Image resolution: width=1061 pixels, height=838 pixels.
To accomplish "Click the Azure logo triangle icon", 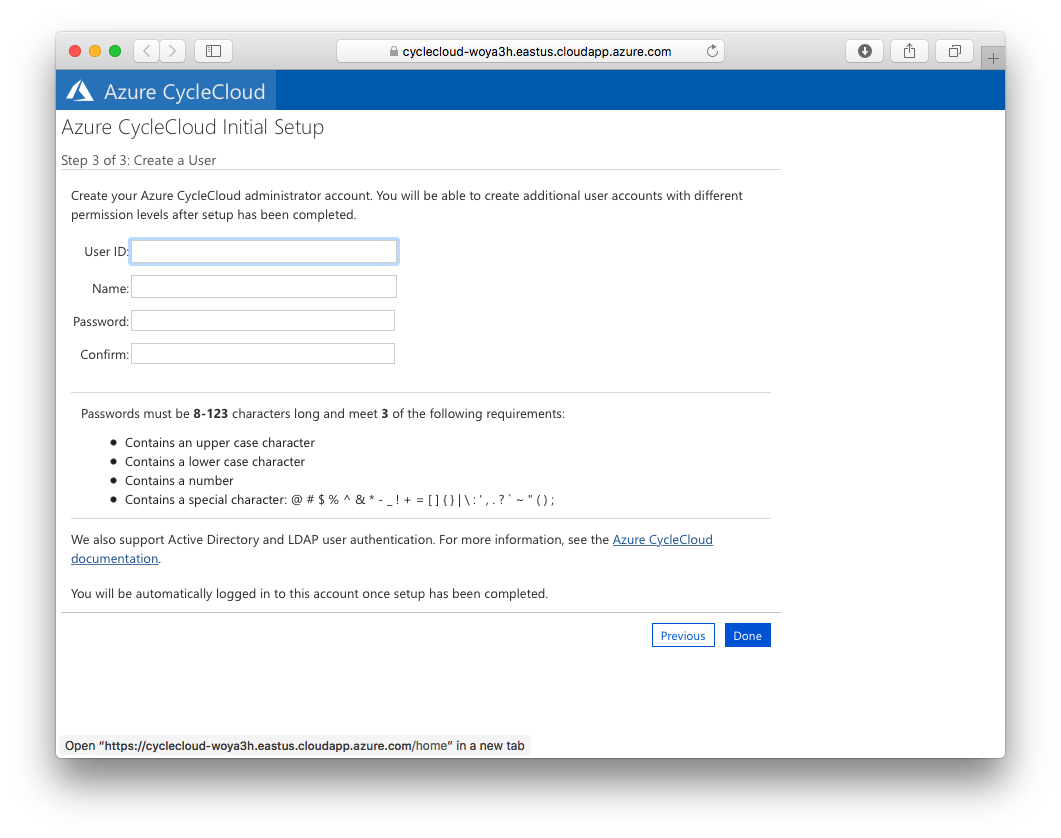I will [80, 91].
